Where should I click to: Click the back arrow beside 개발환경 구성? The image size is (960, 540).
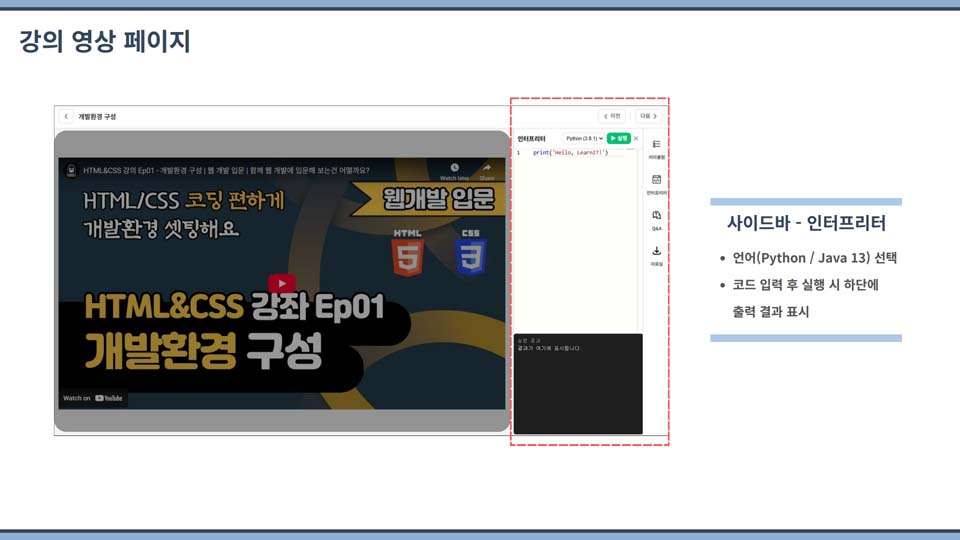(66, 117)
